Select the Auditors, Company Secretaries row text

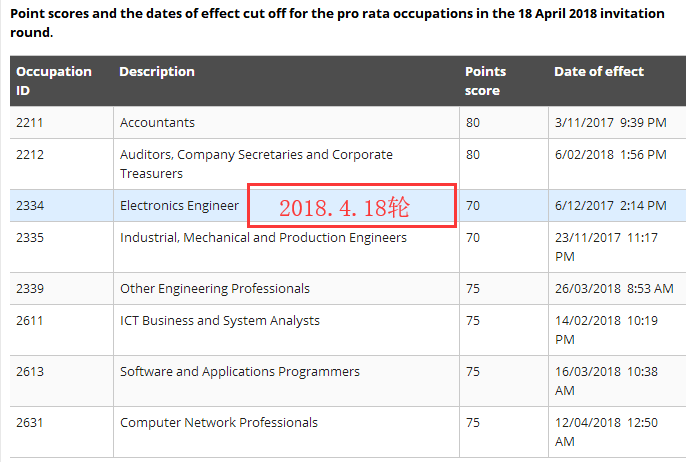(256, 164)
